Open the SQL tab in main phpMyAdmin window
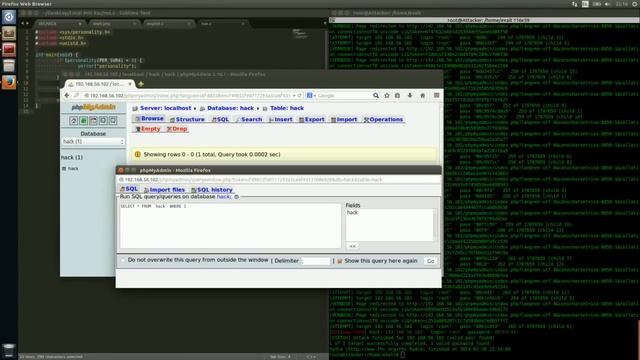Viewport: 640px width, 360px height. tap(220, 119)
